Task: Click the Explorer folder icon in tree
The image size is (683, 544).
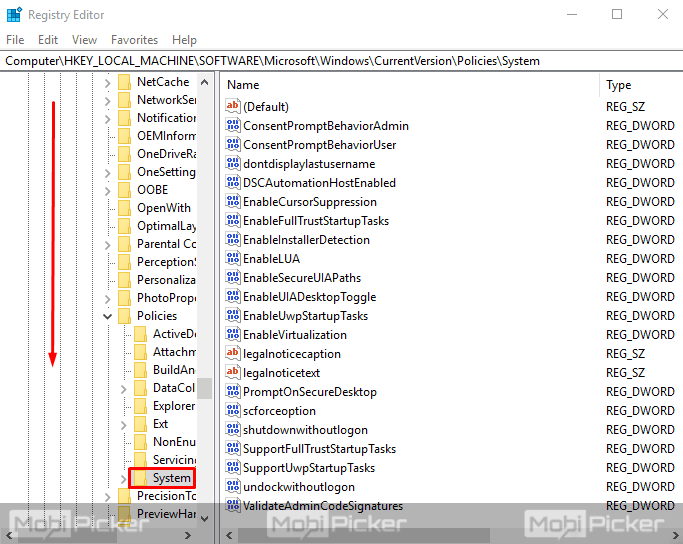Action: (x=140, y=406)
